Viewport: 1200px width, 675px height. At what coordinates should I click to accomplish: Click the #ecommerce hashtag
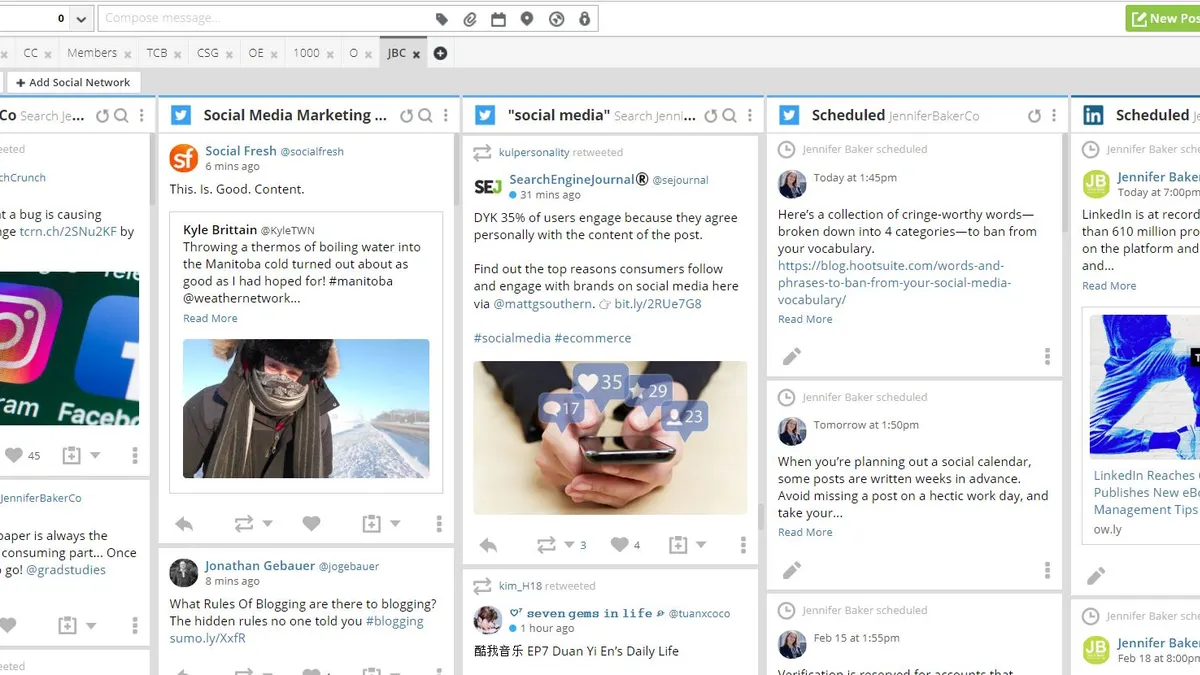(x=593, y=338)
